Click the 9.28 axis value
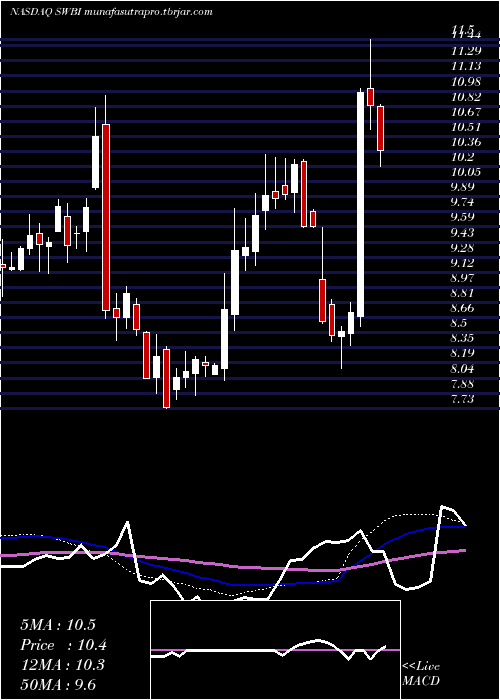Viewport: 500px width, 700px height. pos(462,248)
